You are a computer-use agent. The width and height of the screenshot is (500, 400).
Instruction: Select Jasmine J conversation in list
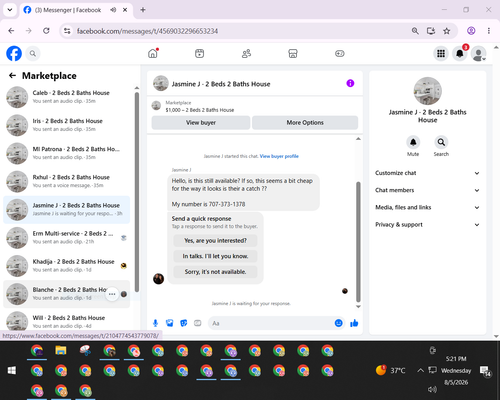67,209
